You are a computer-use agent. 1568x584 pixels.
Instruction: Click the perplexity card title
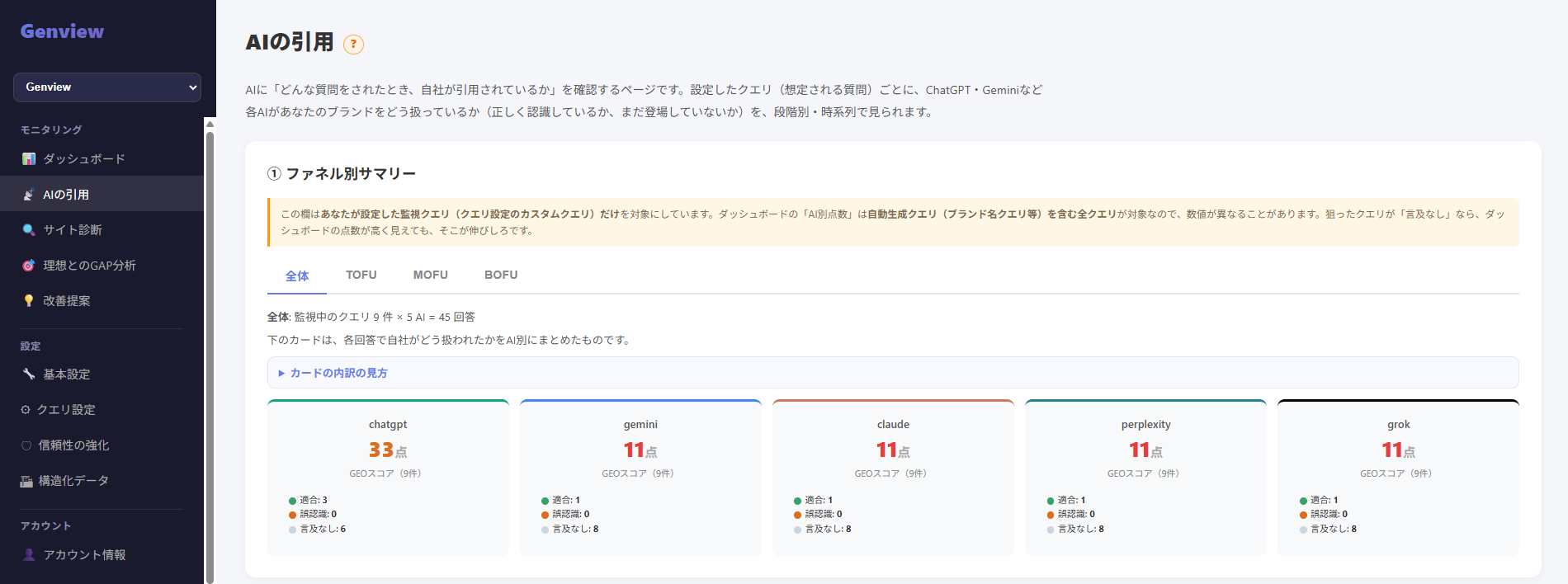(x=1145, y=424)
